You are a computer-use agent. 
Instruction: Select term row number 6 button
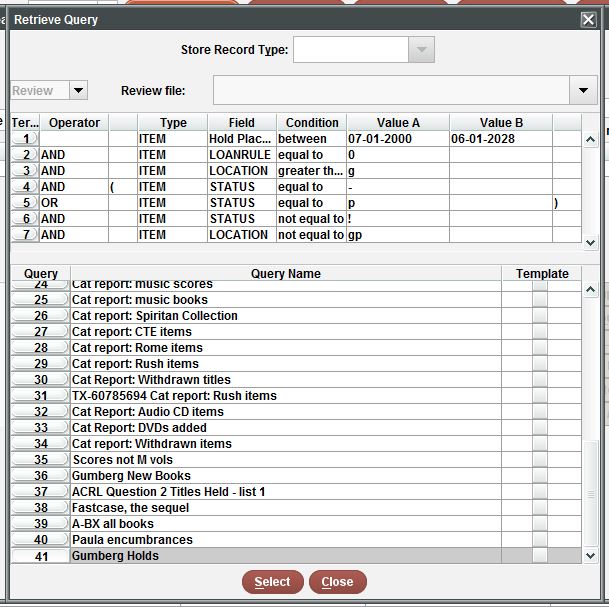point(25,219)
